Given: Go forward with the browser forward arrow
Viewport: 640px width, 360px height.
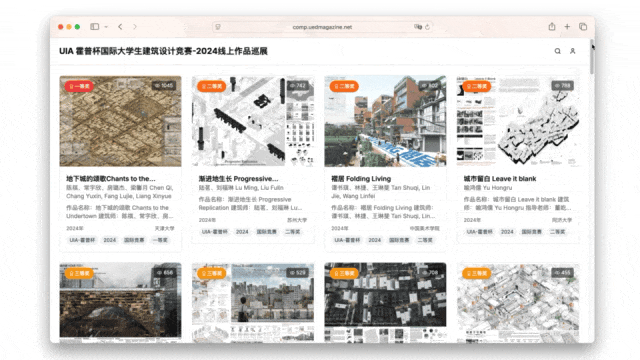Looking at the screenshot, I should pos(135,27).
